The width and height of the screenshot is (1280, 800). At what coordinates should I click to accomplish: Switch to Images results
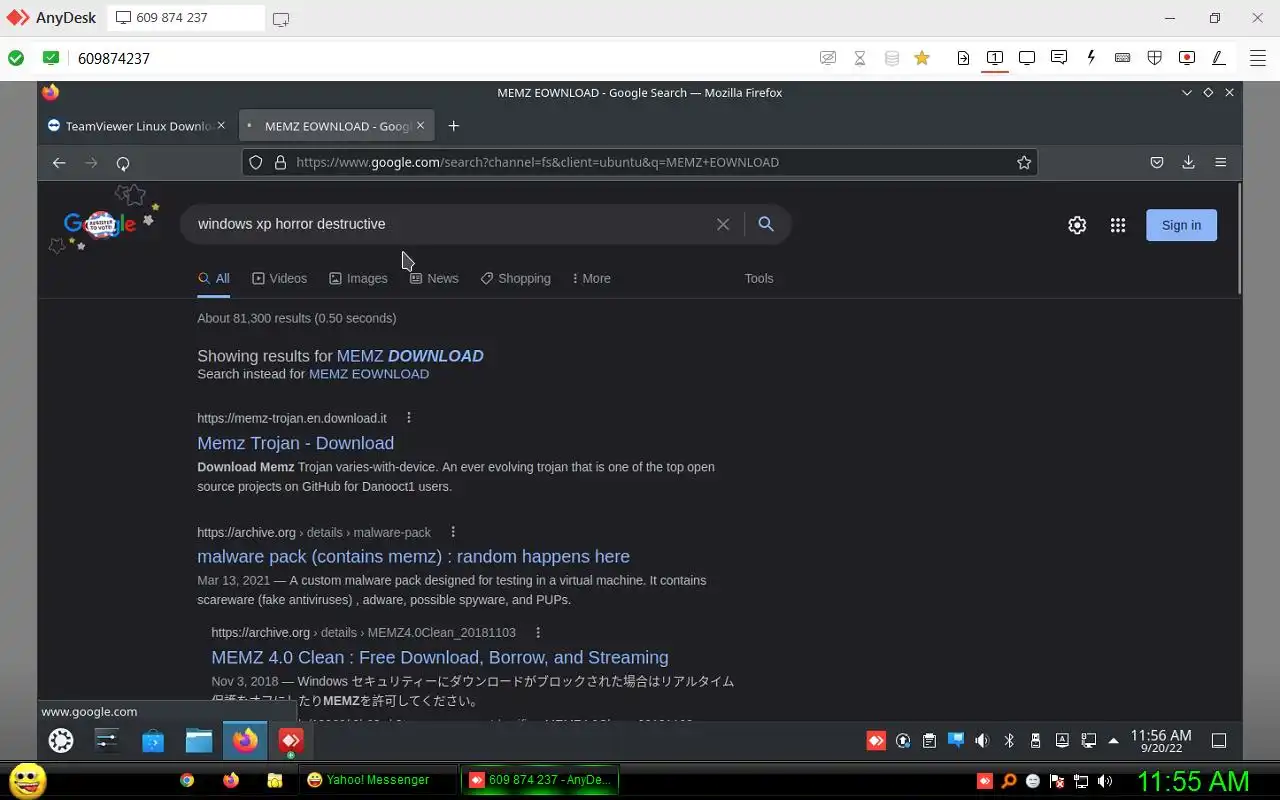pyautogui.click(x=358, y=278)
